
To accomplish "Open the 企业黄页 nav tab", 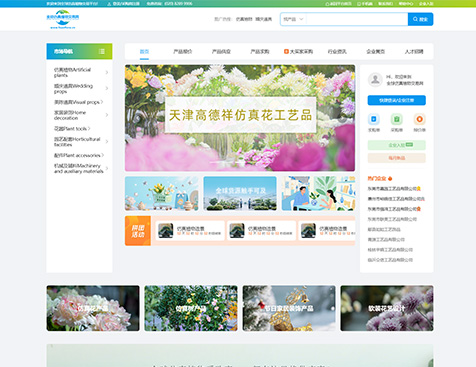I will point(376,51).
